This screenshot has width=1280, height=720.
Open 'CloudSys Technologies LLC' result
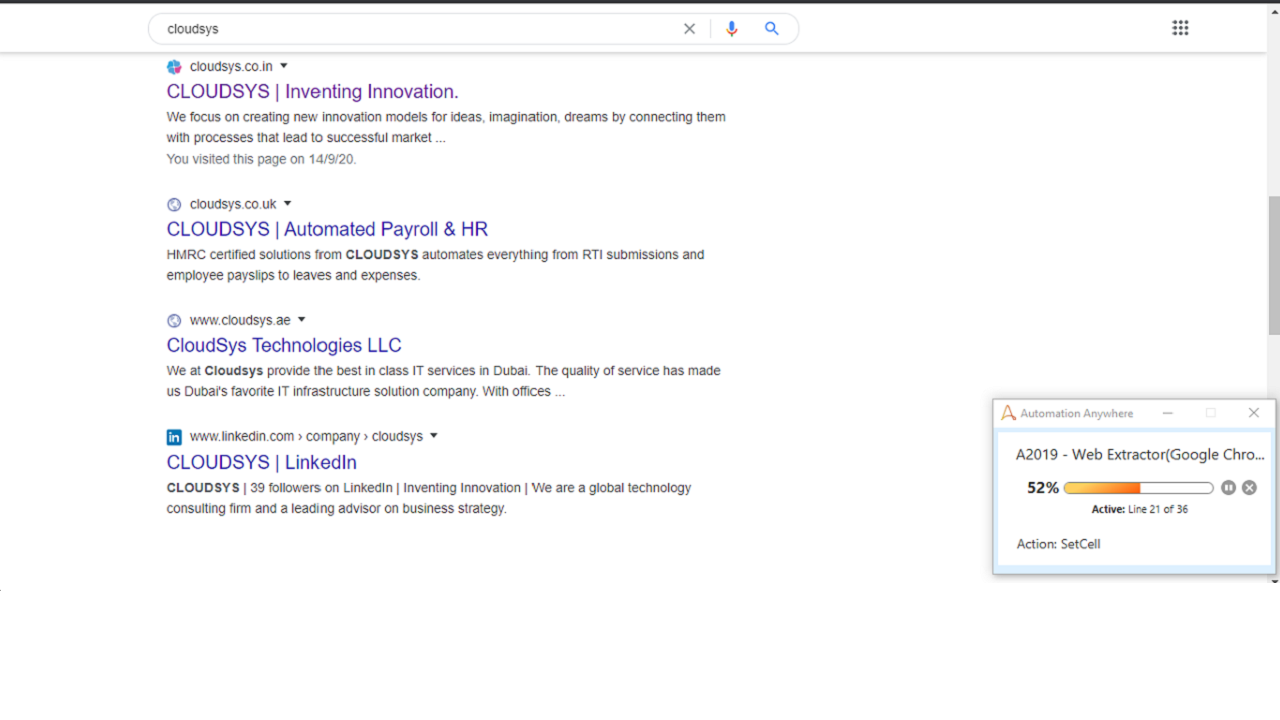tap(284, 346)
